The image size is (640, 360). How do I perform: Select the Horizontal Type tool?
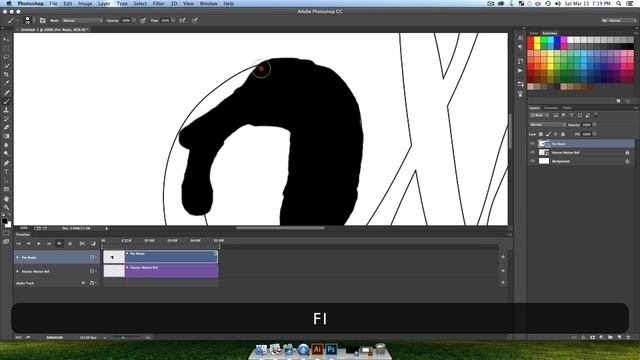pyautogui.click(x=6, y=172)
